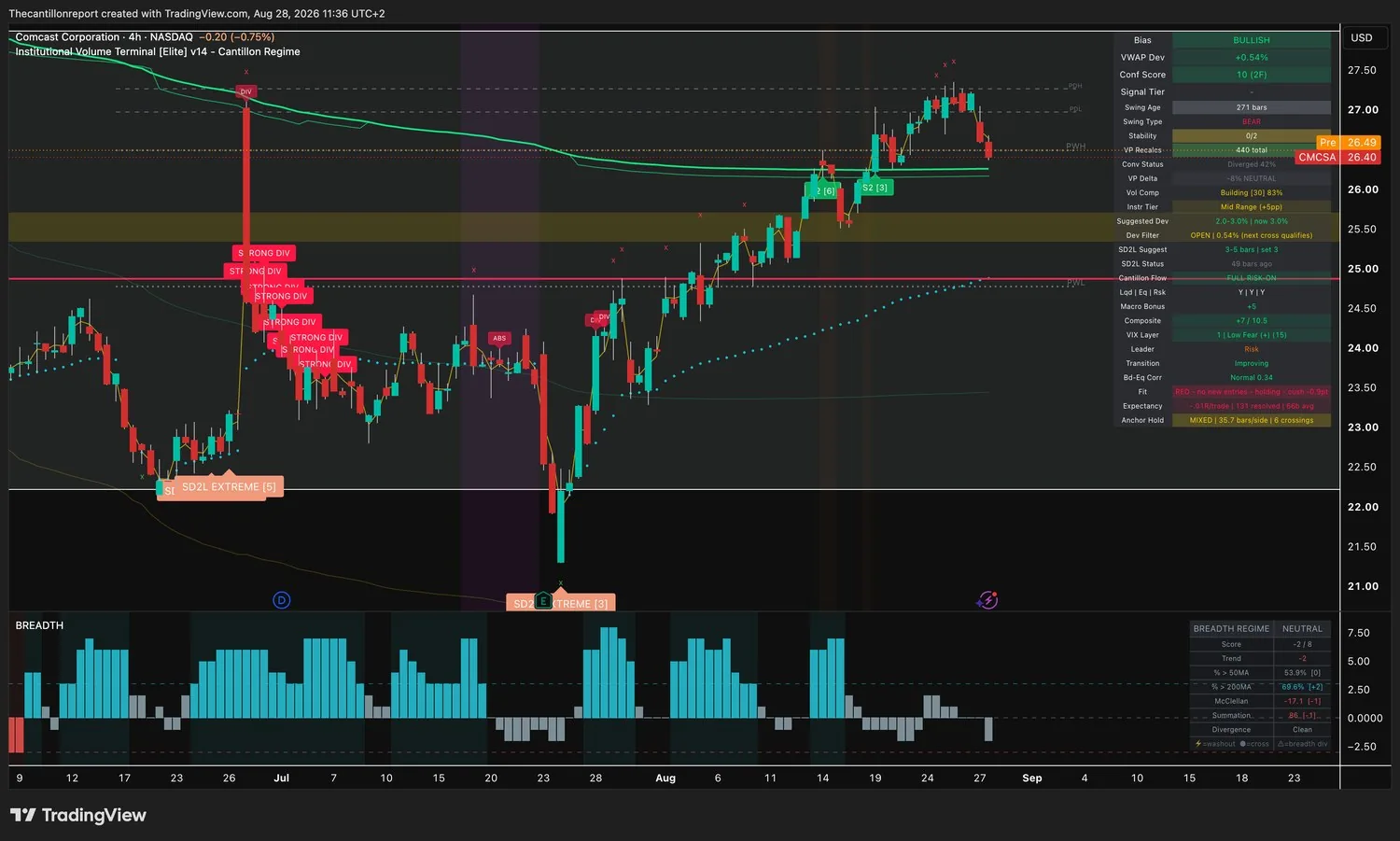Select the "+7 / 10.5" Composite value
1400x841 pixels.
1252,320
